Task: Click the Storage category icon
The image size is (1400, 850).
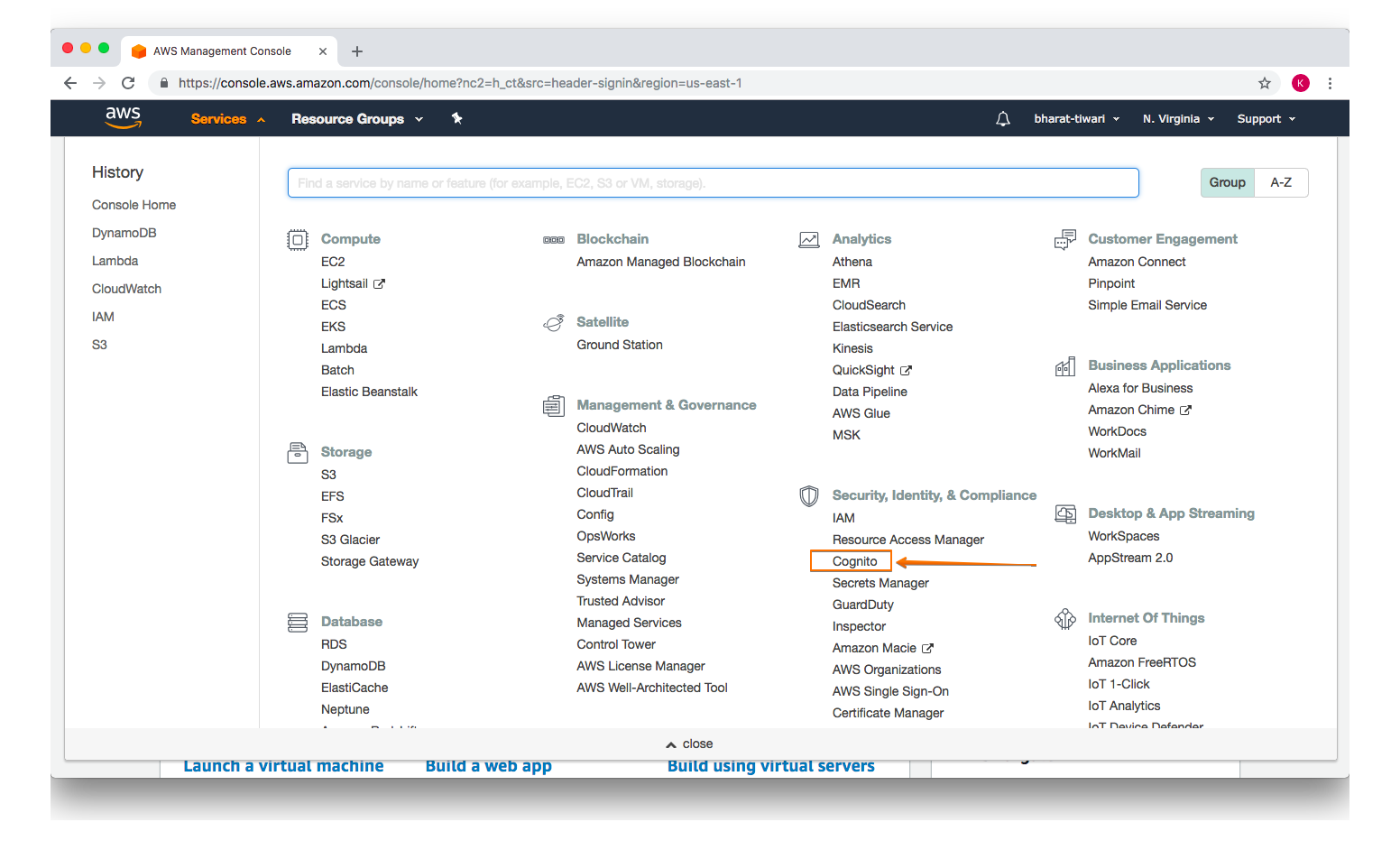Action: click(x=298, y=453)
